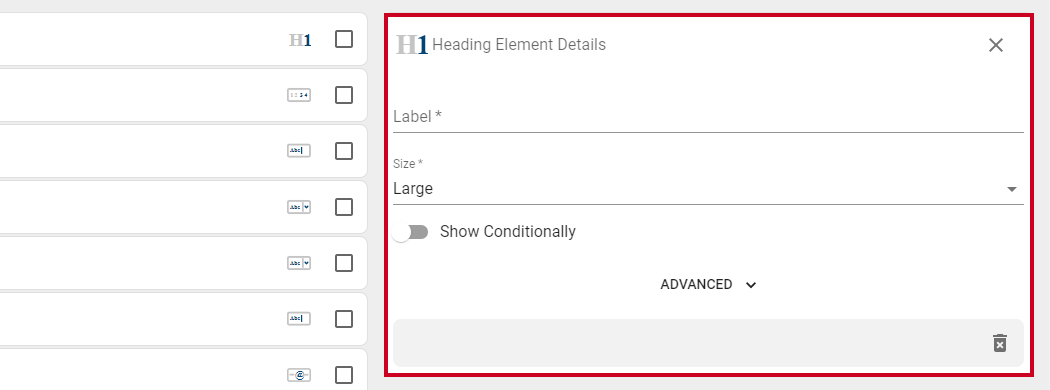Enable the Show Conditionally switch
The image size is (1050, 390).
point(410,232)
